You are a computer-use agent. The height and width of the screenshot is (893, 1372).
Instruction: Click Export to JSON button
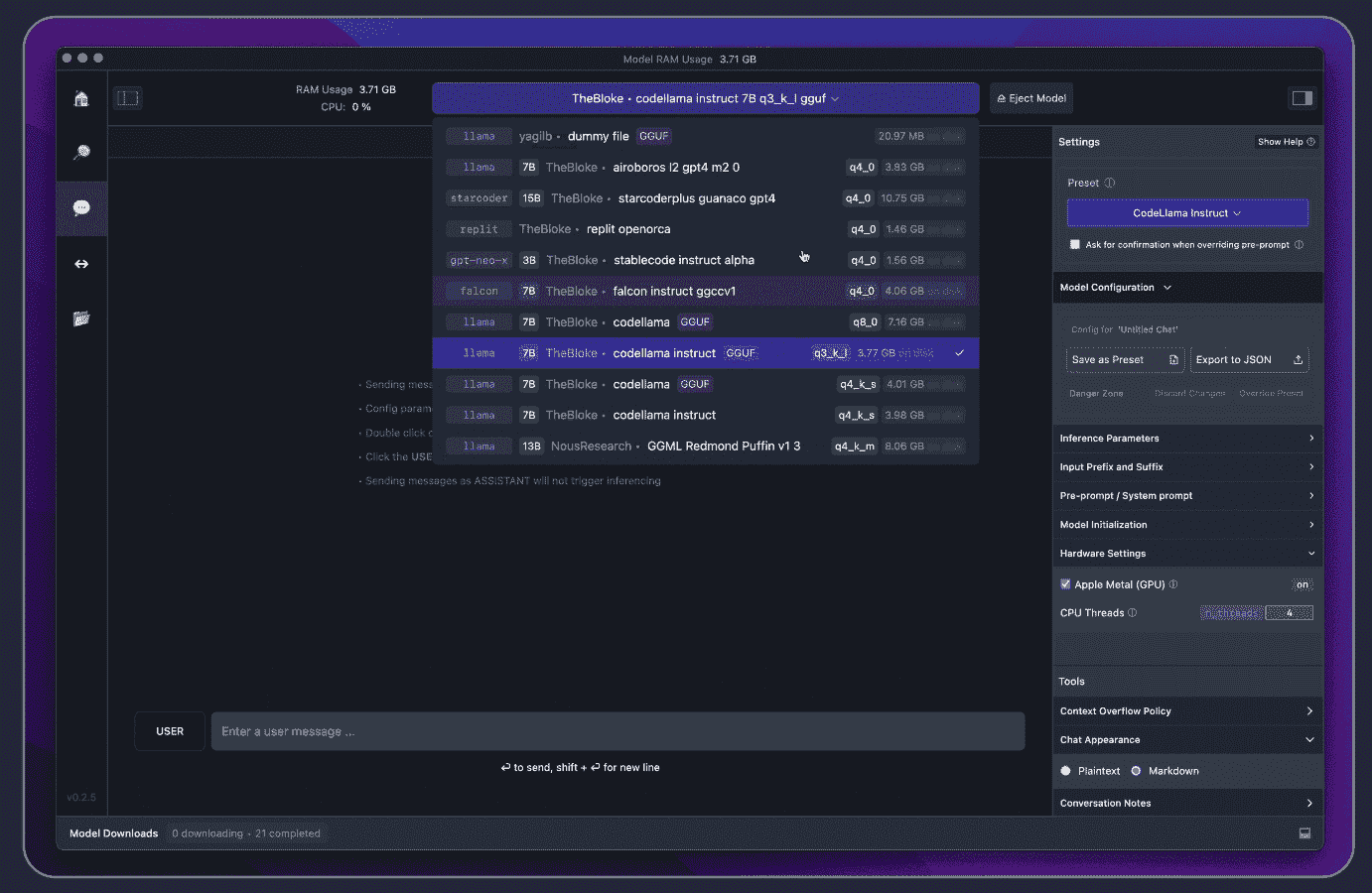click(x=1248, y=359)
